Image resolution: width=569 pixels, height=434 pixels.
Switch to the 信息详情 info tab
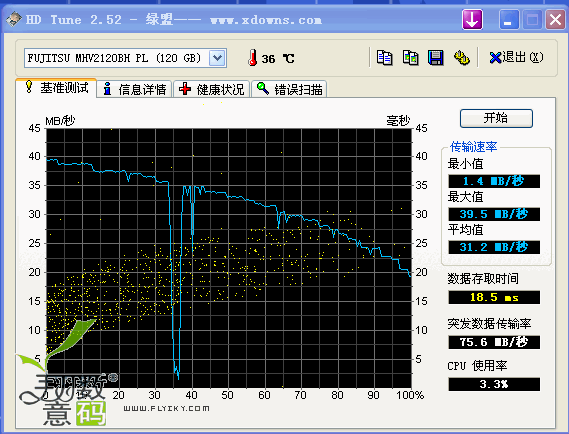tap(135, 89)
